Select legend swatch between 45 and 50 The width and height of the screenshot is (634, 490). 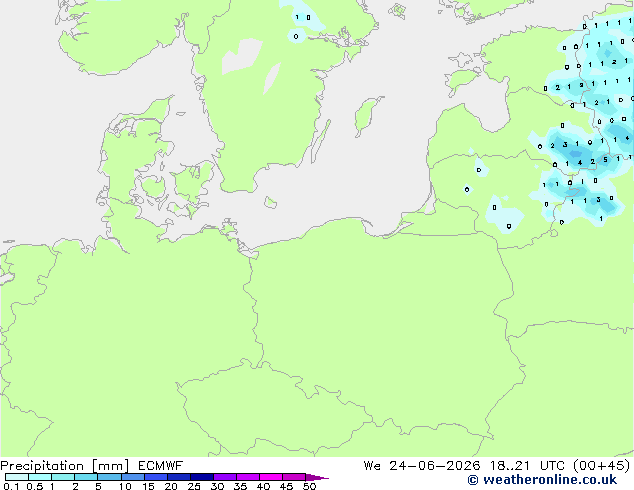pos(294,477)
